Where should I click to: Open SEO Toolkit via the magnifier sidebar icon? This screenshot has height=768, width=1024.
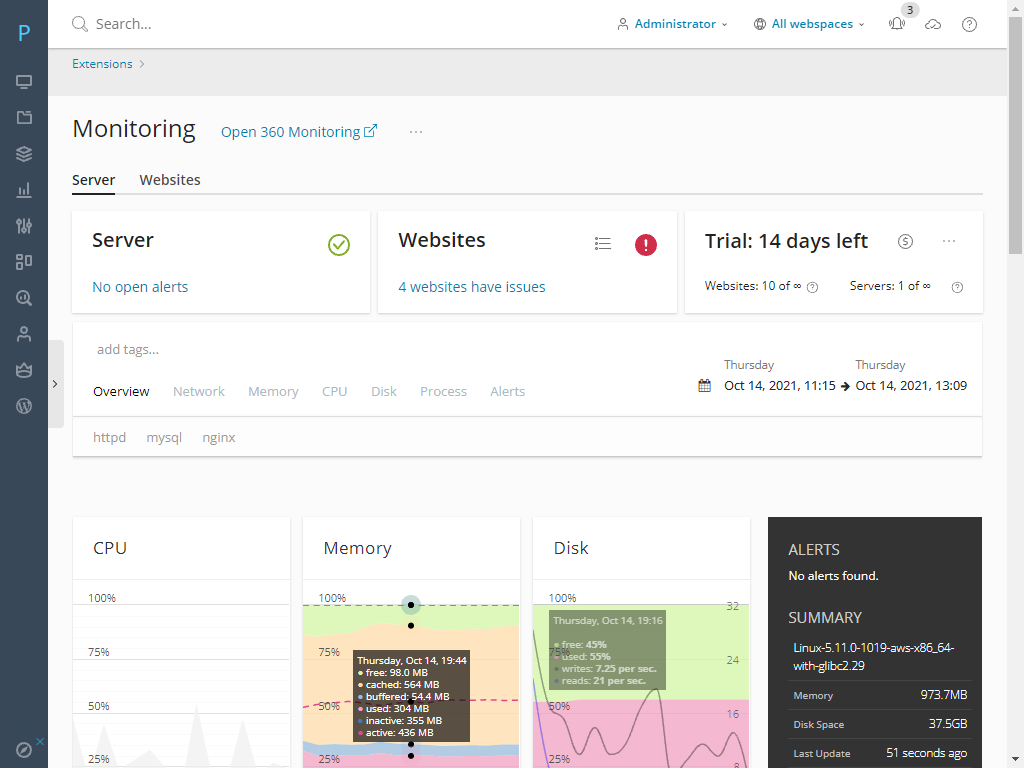pyautogui.click(x=24, y=297)
